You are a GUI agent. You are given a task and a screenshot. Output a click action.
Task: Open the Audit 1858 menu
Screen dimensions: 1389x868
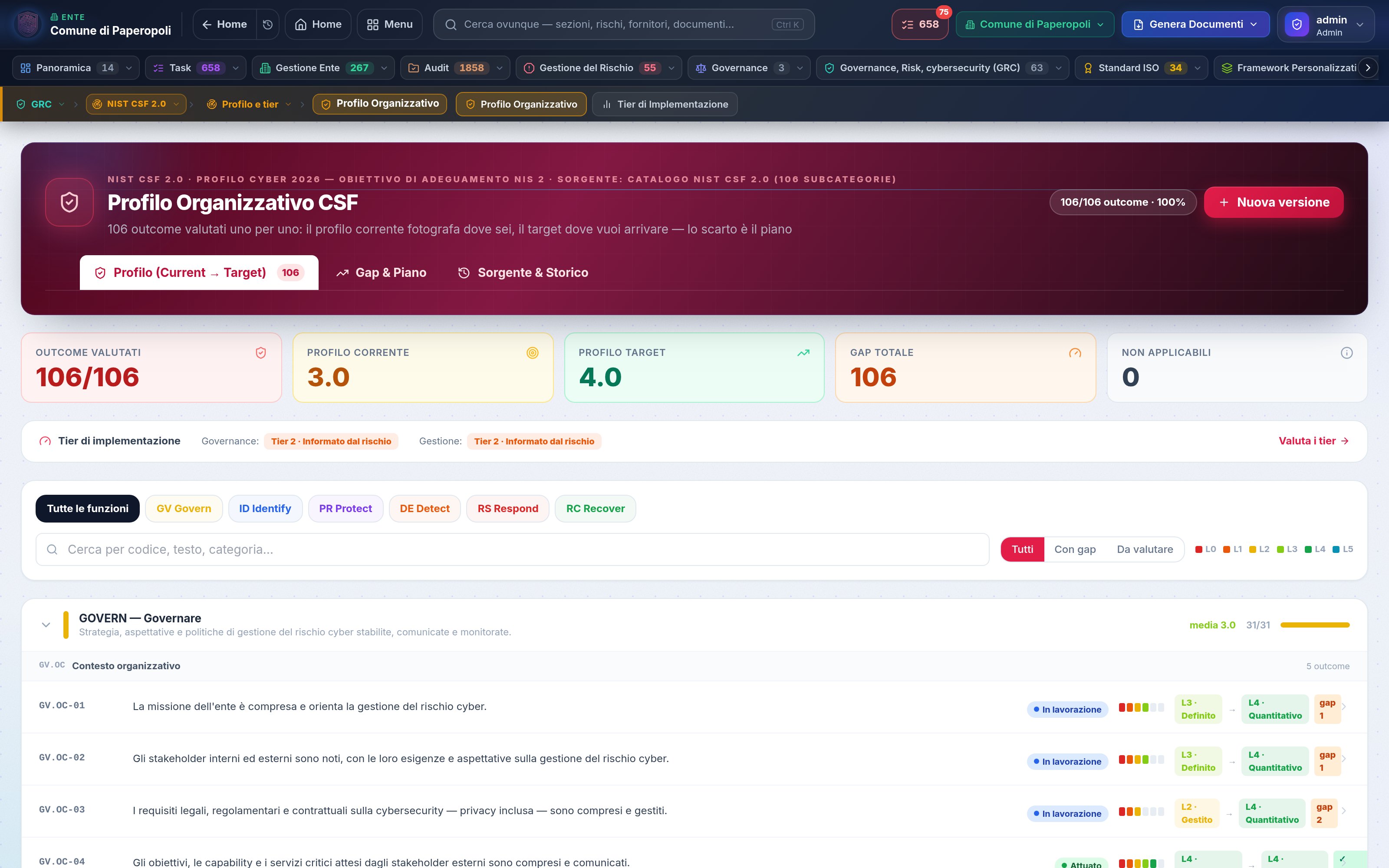[455, 68]
